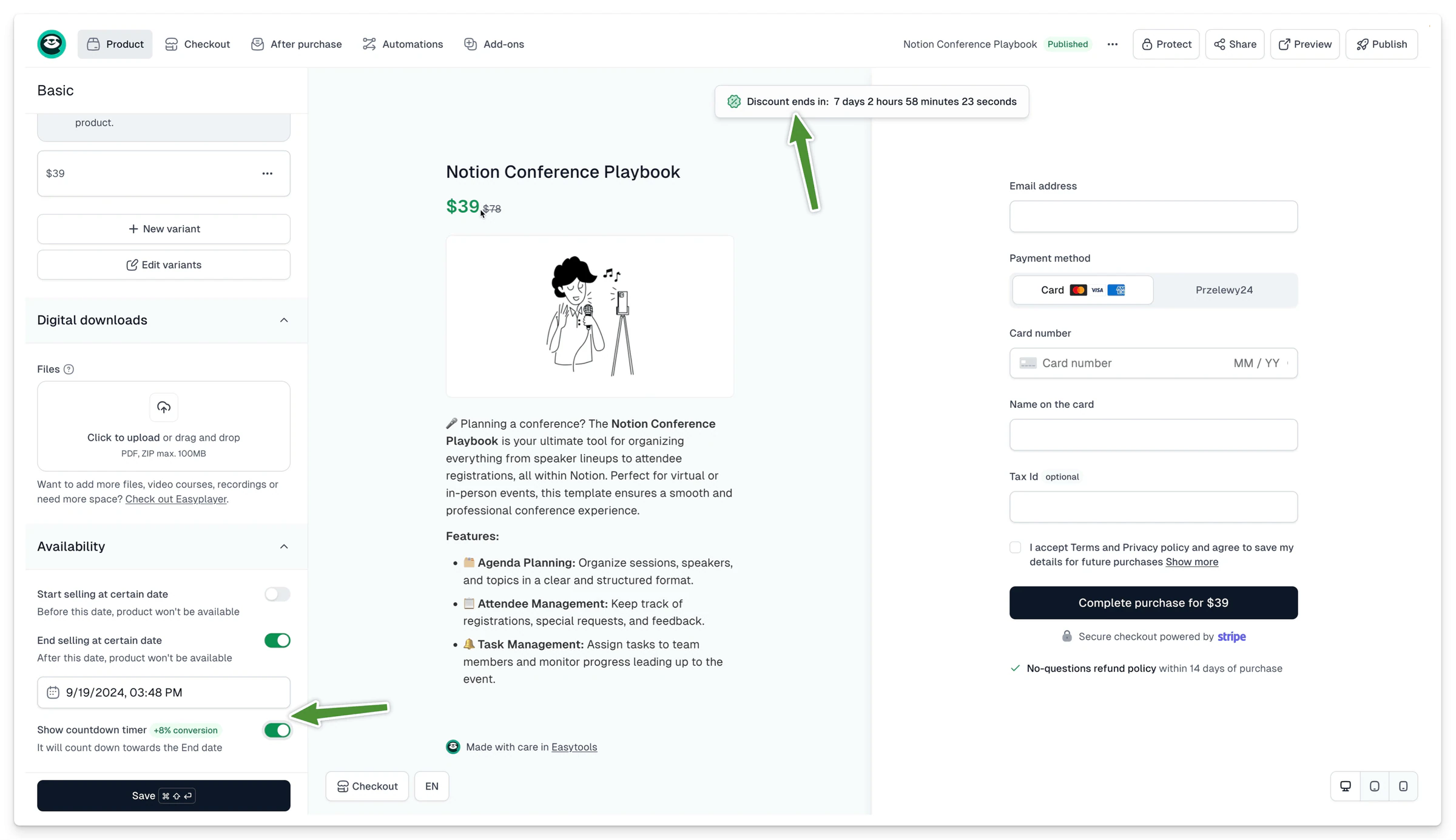The height and width of the screenshot is (840, 1456).
Task: Click the file upload drop area
Action: [164, 426]
